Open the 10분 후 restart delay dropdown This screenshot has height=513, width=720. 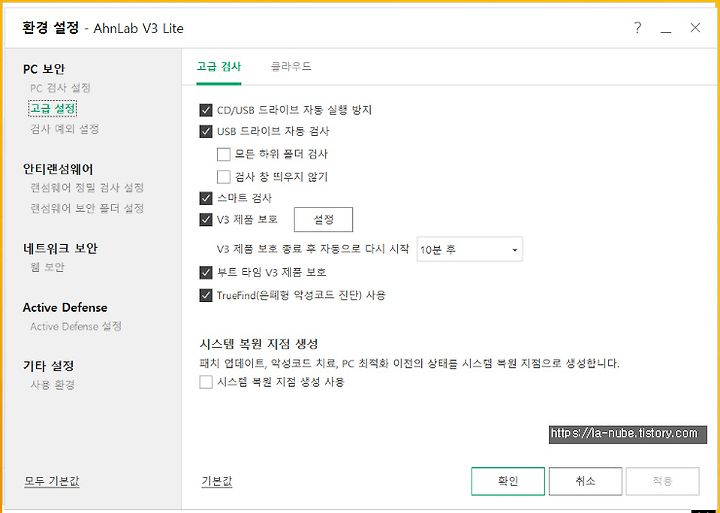[x=469, y=249]
